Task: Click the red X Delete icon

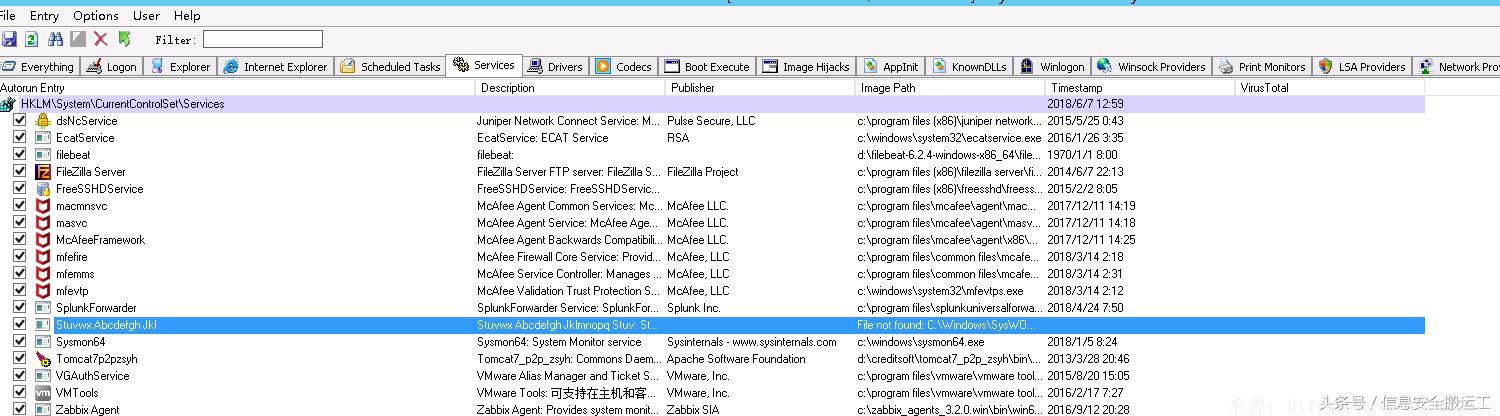Action: pos(101,39)
